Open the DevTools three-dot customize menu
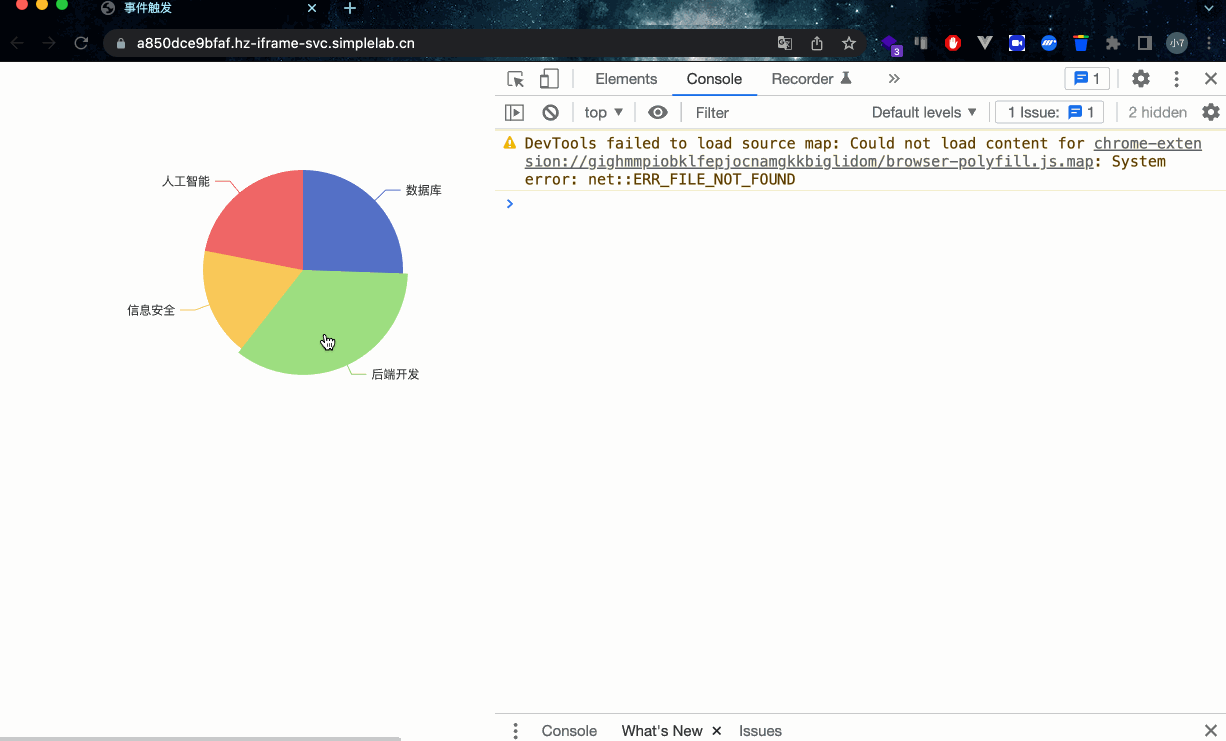 point(1177,79)
